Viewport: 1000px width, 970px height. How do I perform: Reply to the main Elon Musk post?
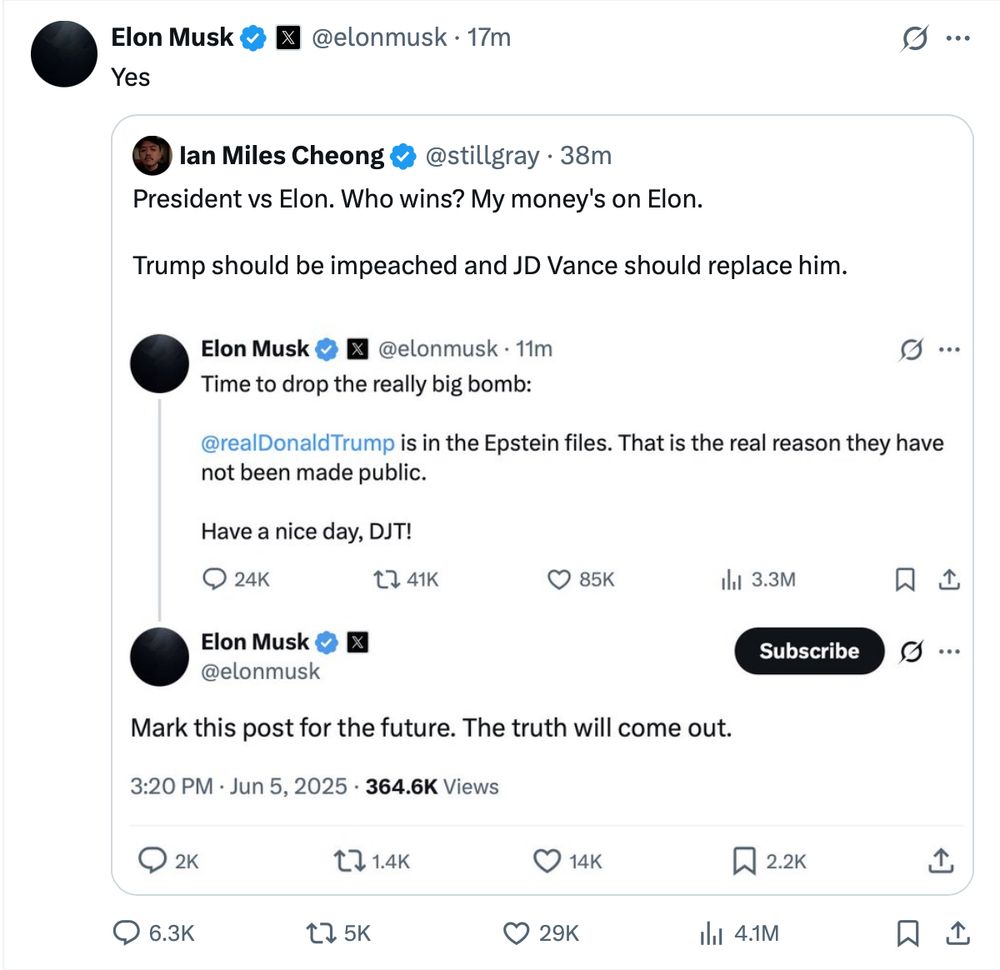pos(126,933)
